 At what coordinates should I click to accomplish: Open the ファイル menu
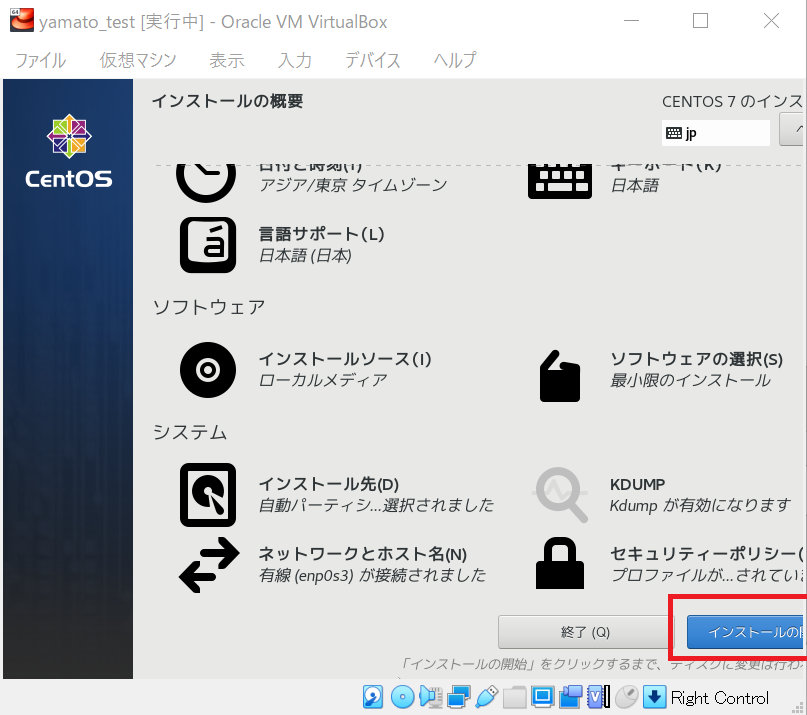coord(41,60)
